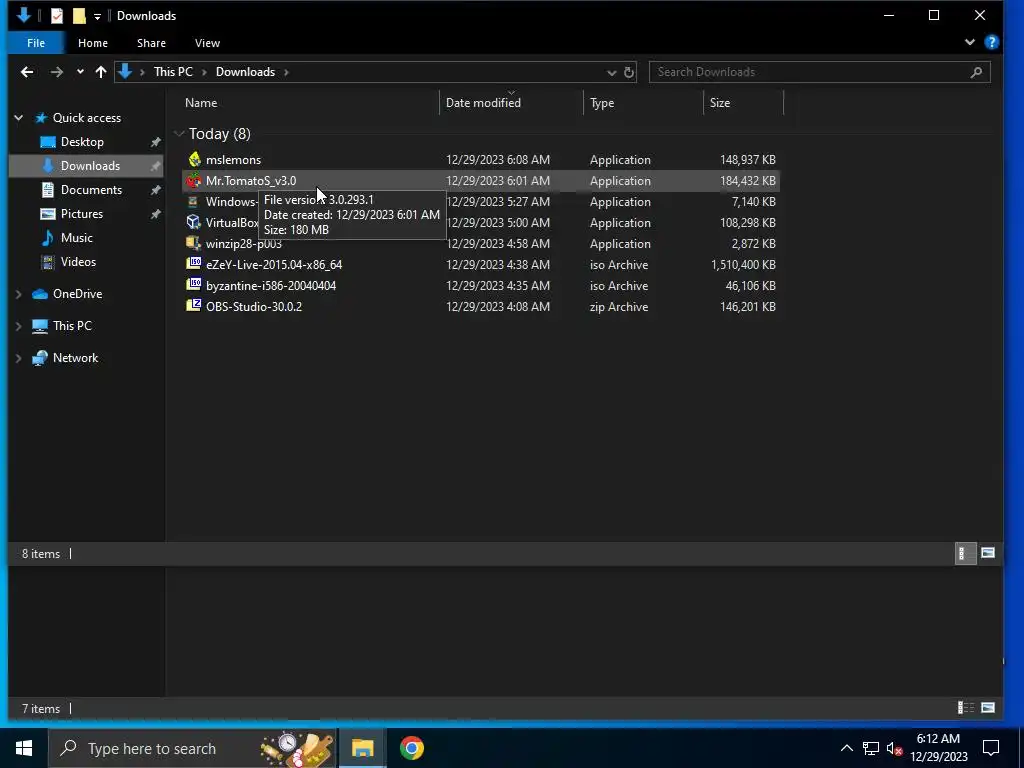The image size is (1024, 768).
Task: Open Customize Quick Access Toolbar dropdown
Action: [x=97, y=16]
